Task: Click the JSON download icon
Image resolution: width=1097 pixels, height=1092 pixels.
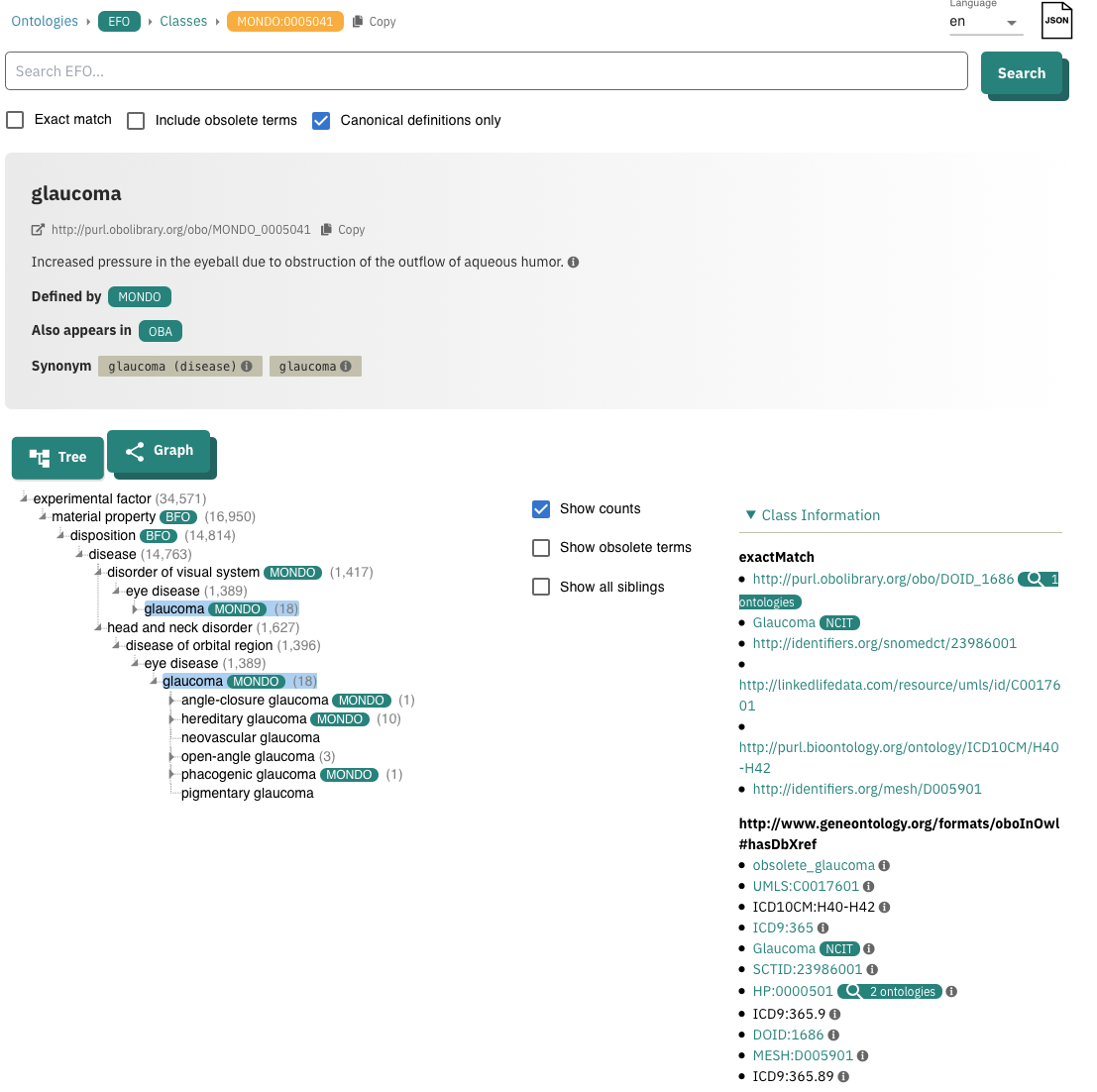Action: [x=1056, y=20]
